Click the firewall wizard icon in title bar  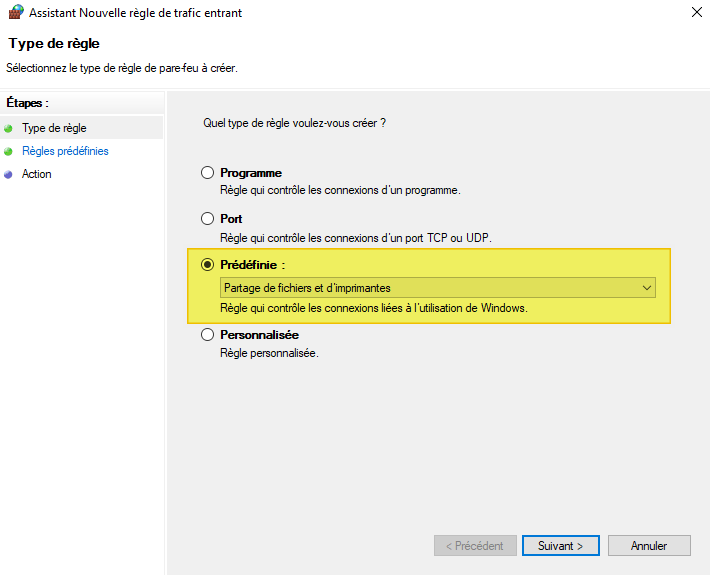point(16,13)
